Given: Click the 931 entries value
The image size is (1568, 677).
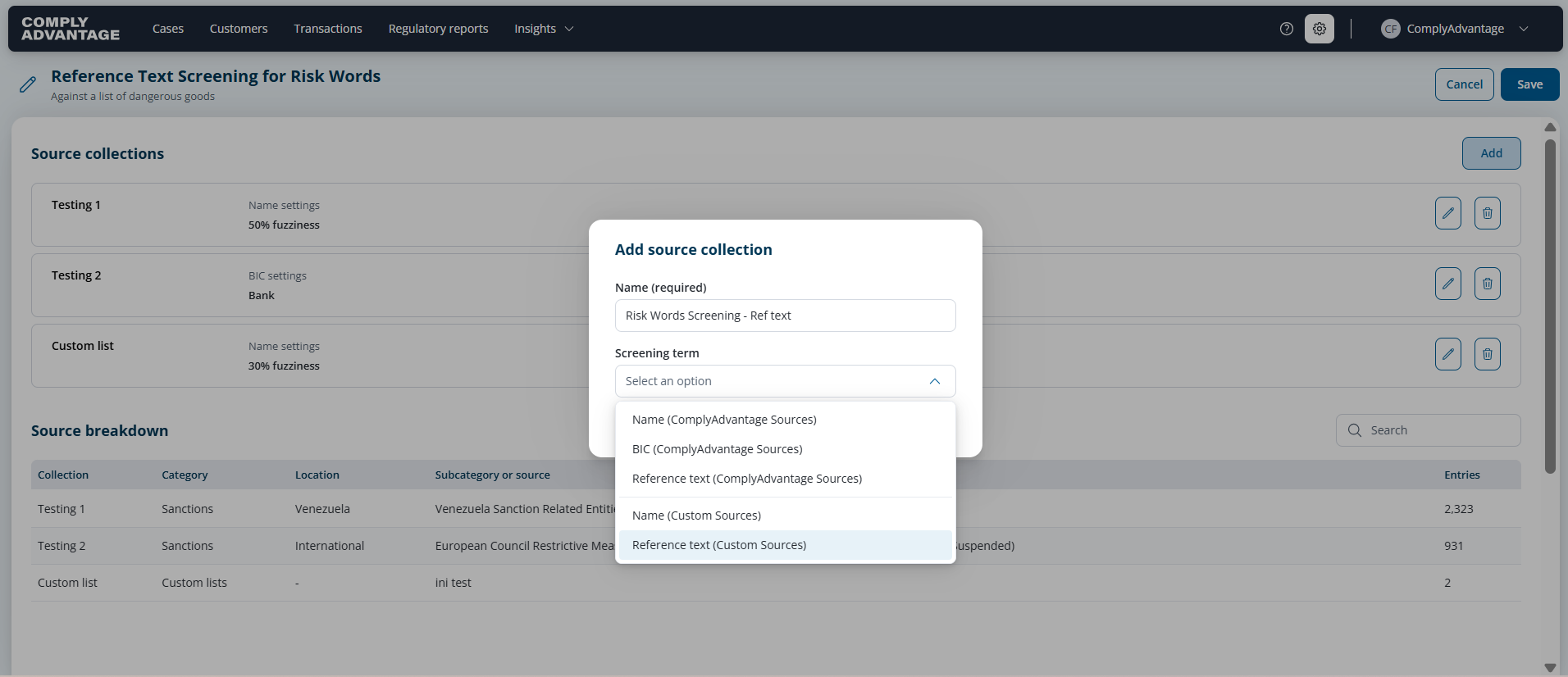Looking at the screenshot, I should pyautogui.click(x=1454, y=546).
